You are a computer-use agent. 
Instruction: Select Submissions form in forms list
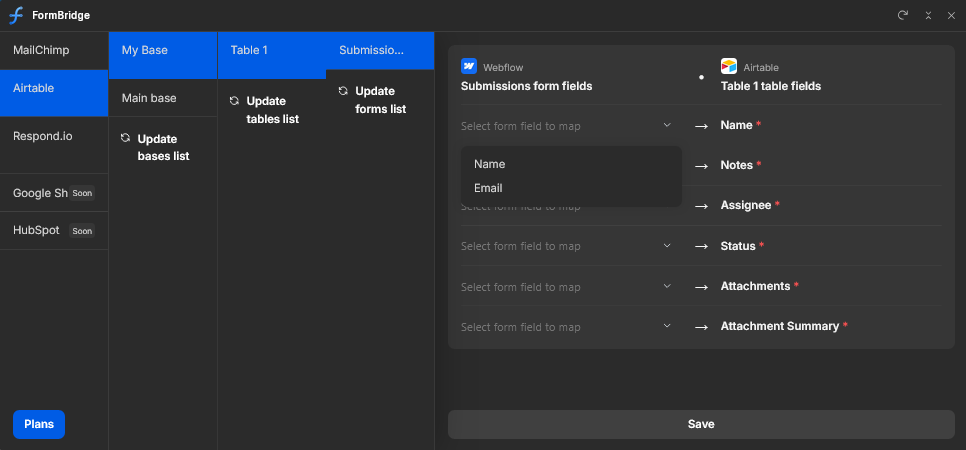pos(380,51)
